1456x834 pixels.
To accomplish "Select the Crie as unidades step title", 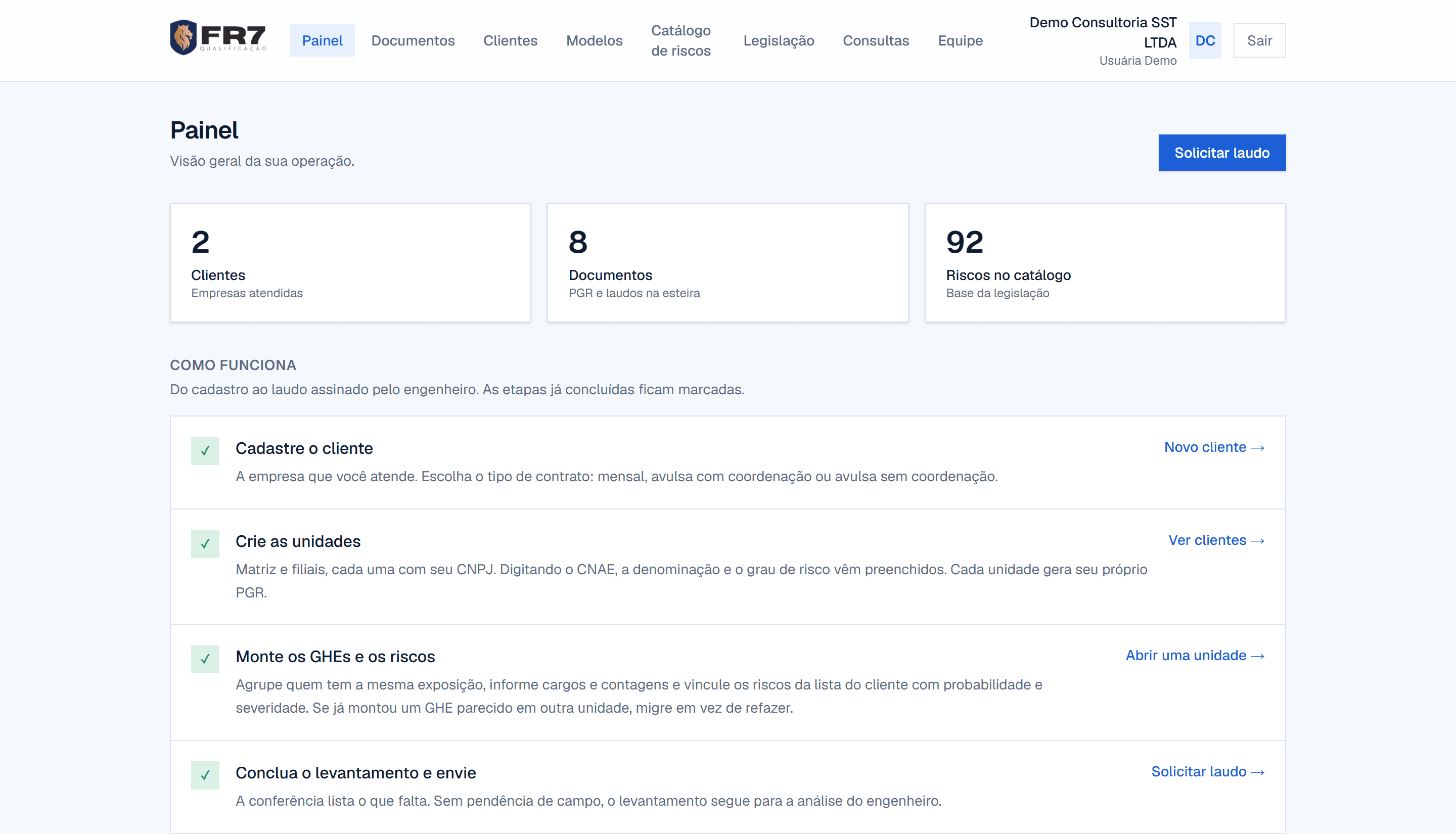I will tap(298, 541).
